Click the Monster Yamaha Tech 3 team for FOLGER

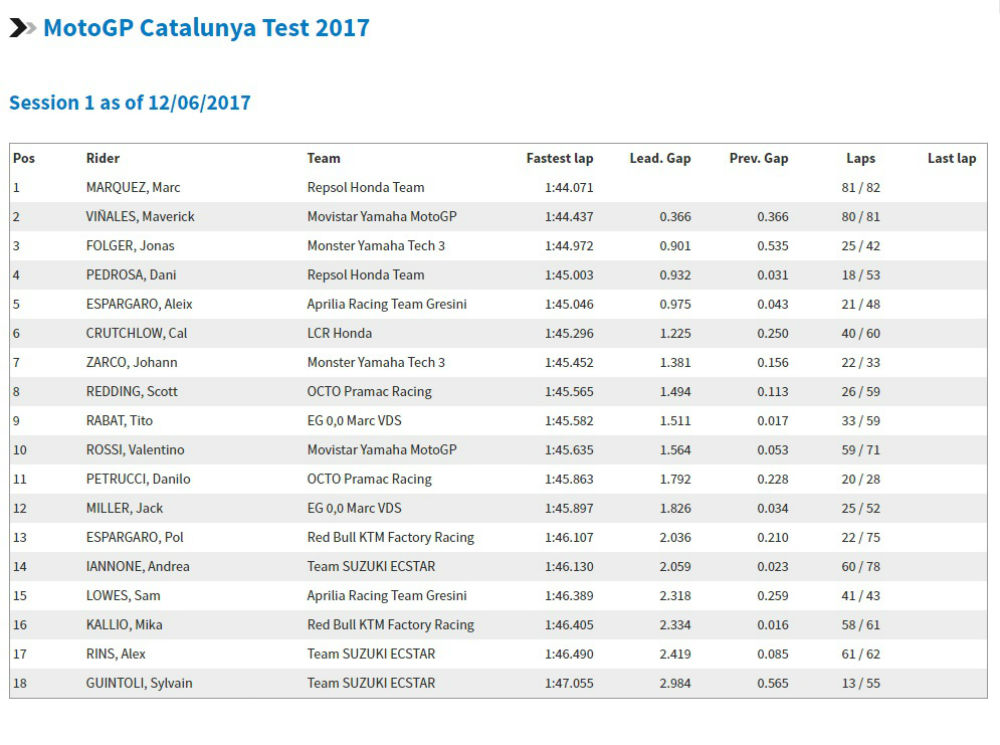click(x=376, y=246)
